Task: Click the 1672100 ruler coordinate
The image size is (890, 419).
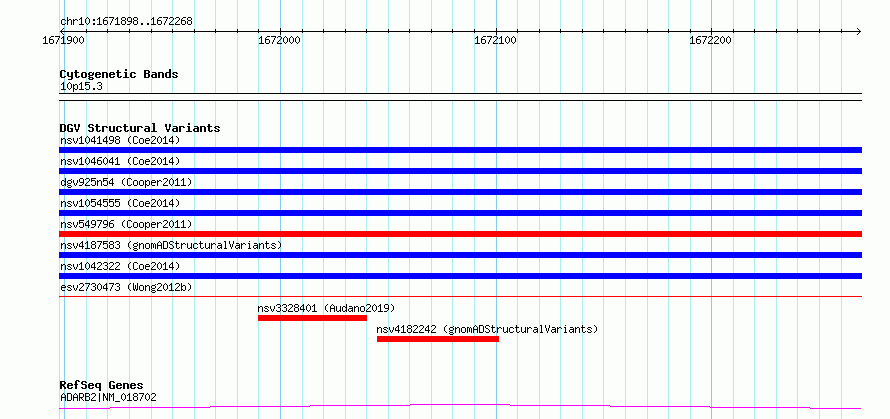Action: coord(495,41)
